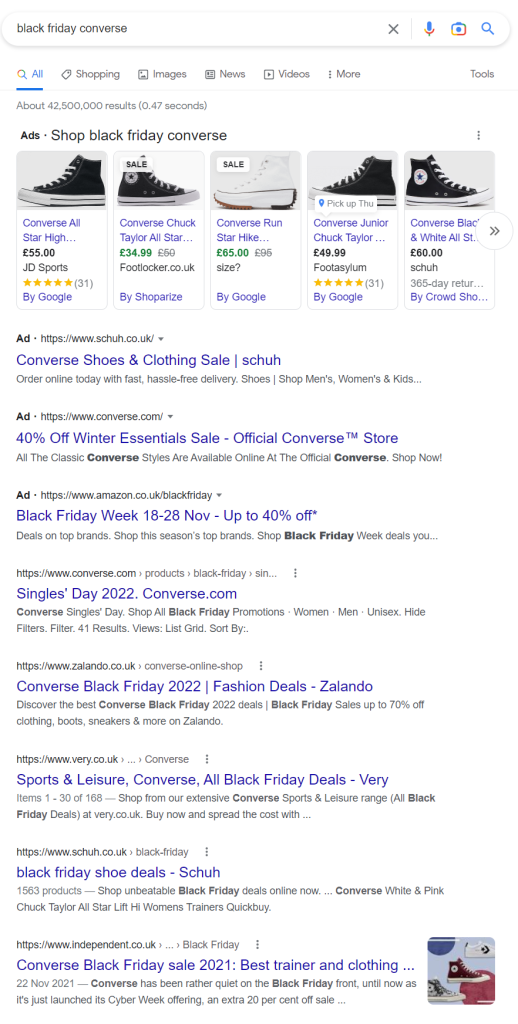518x1024 pixels.
Task: Submit search with the magnifying glass icon
Action: click(x=488, y=29)
